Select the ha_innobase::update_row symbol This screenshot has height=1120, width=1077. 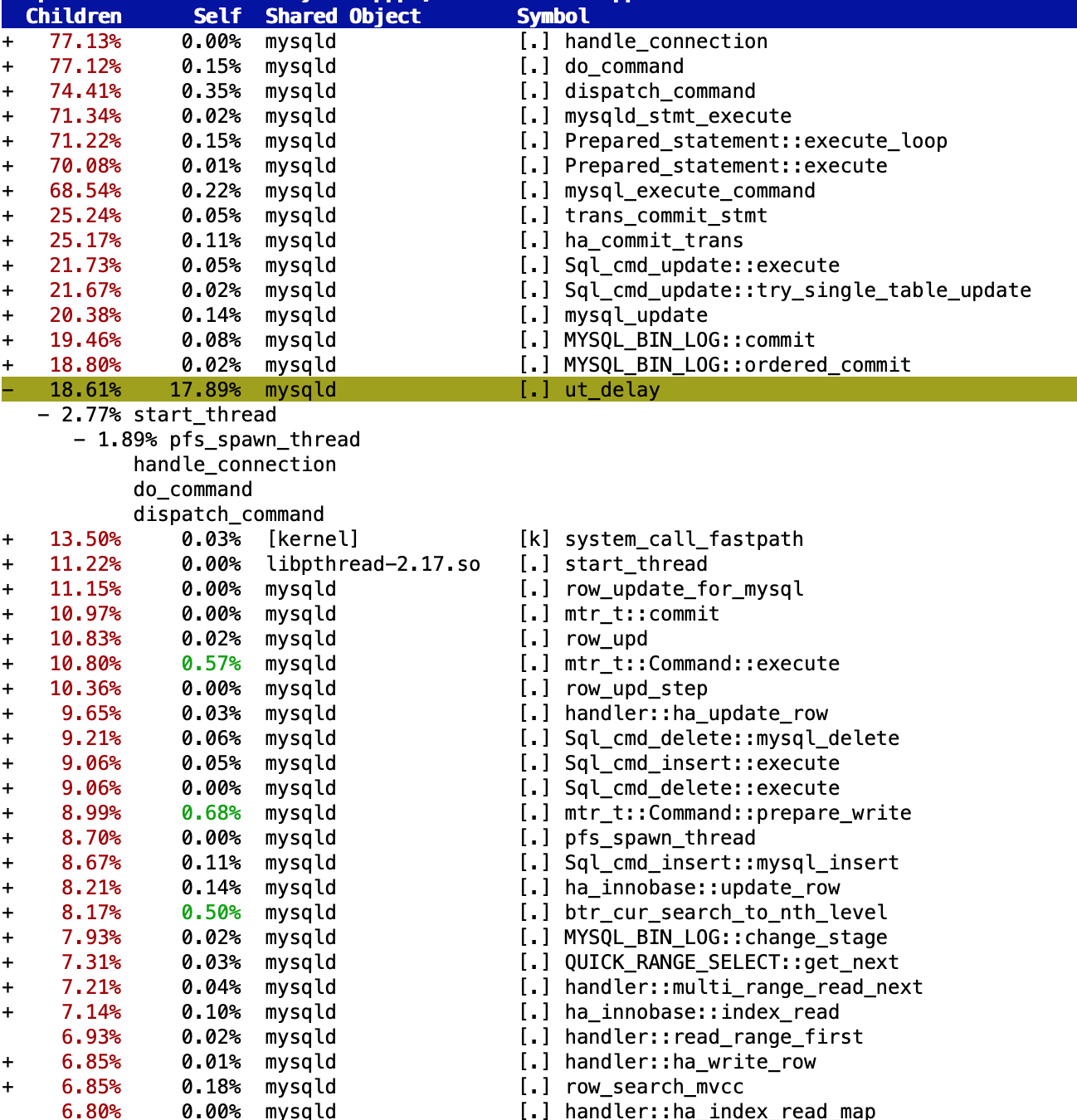click(702, 888)
